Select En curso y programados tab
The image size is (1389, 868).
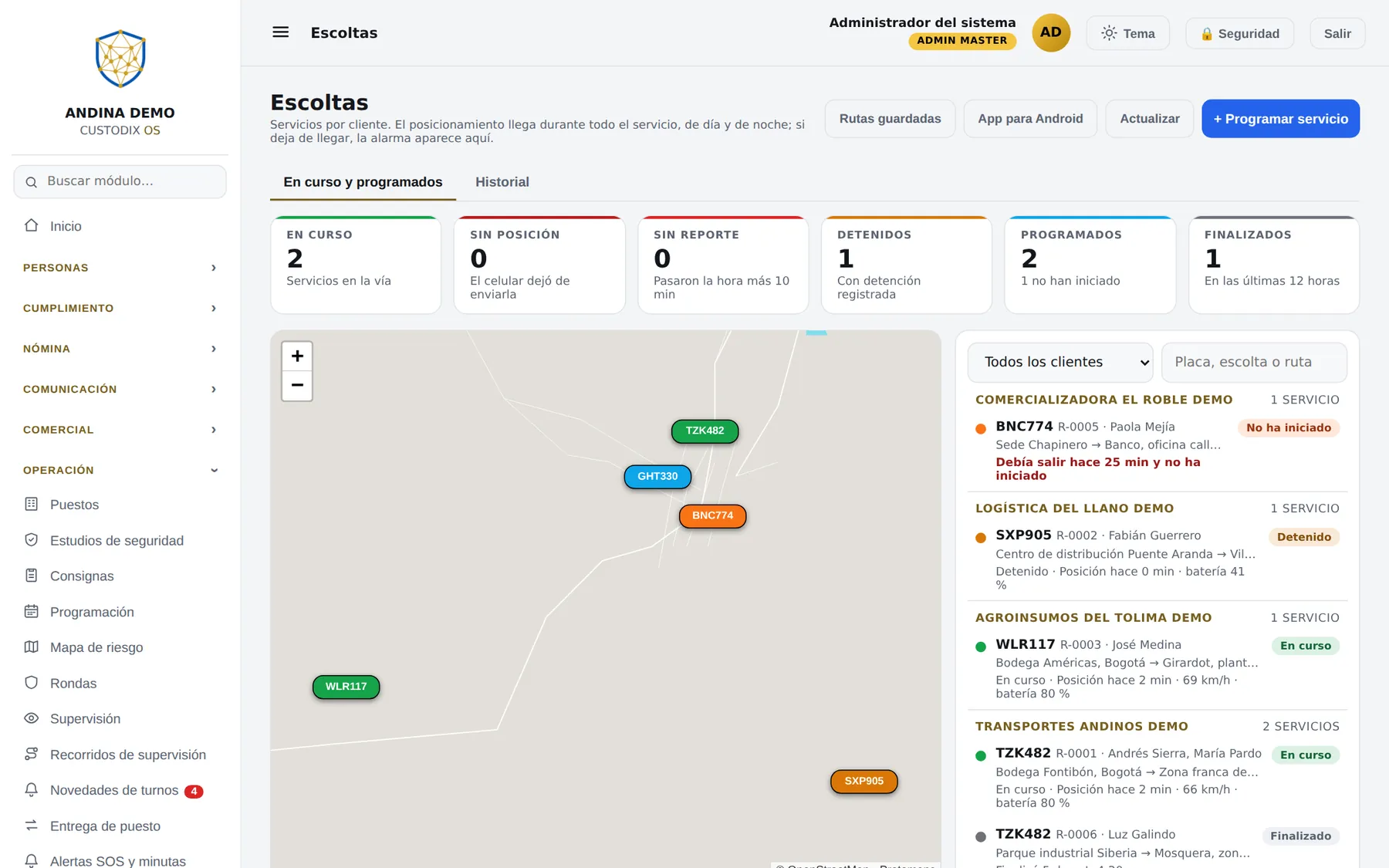(x=363, y=182)
